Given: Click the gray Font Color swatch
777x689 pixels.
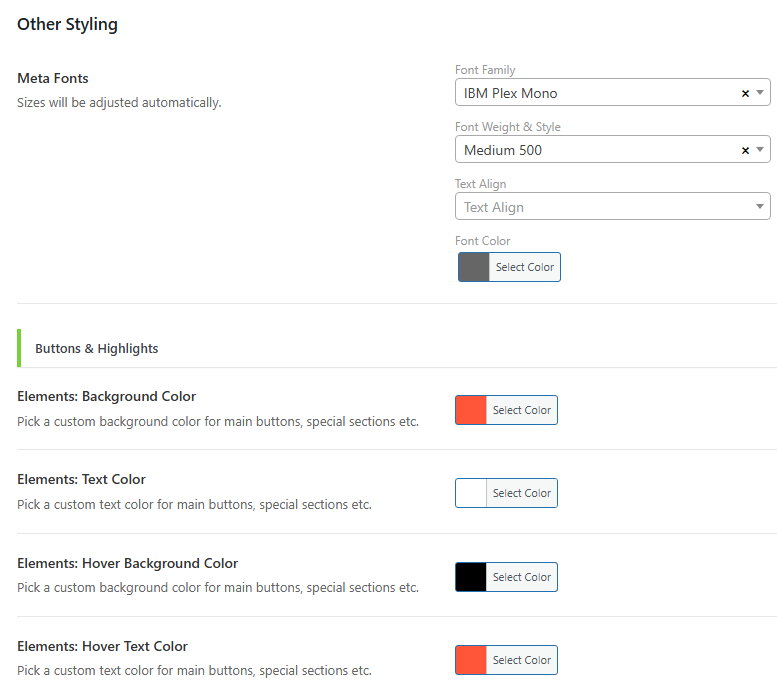Looking at the screenshot, I should (474, 267).
